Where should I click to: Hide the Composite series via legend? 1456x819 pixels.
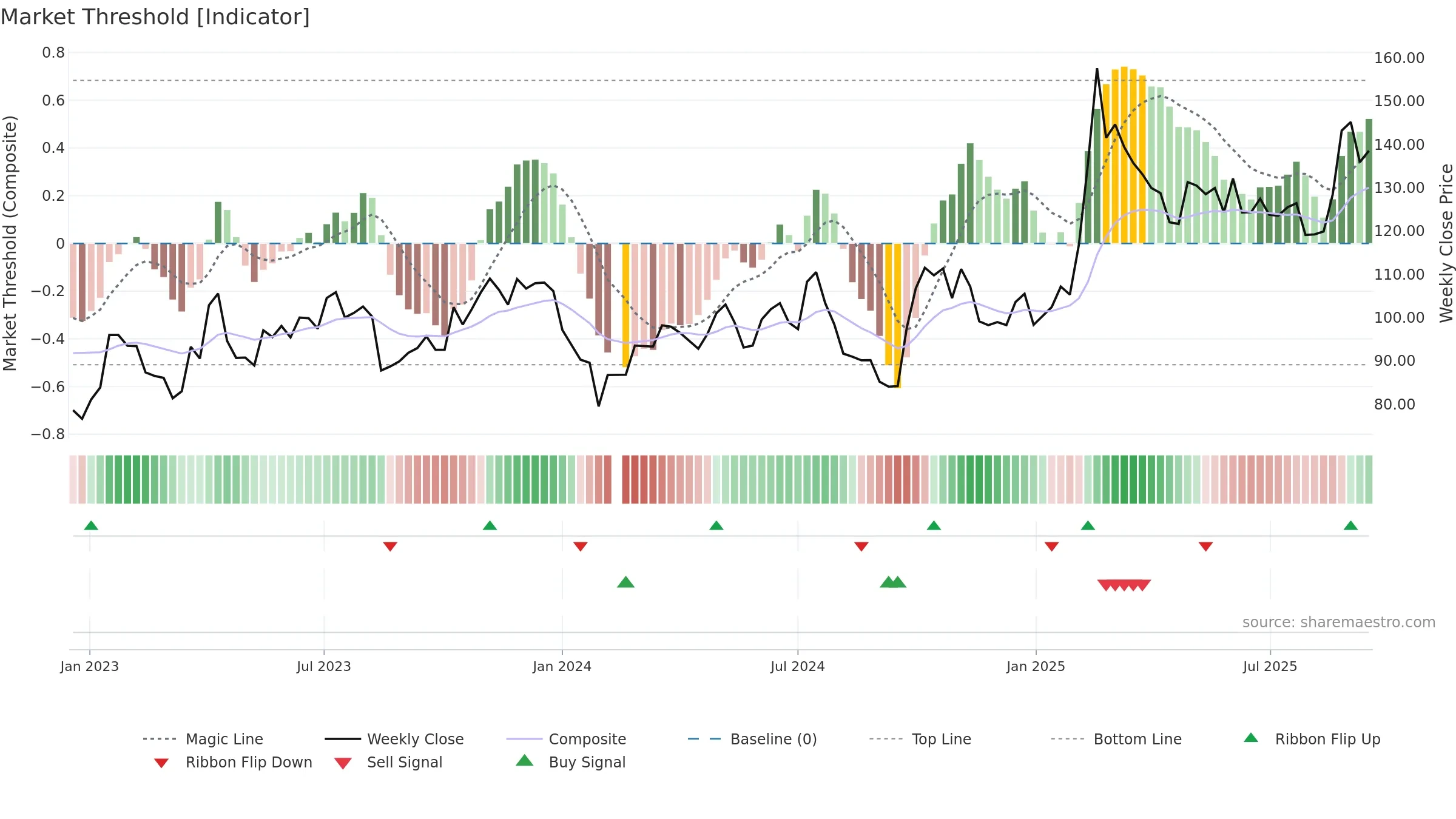566,739
